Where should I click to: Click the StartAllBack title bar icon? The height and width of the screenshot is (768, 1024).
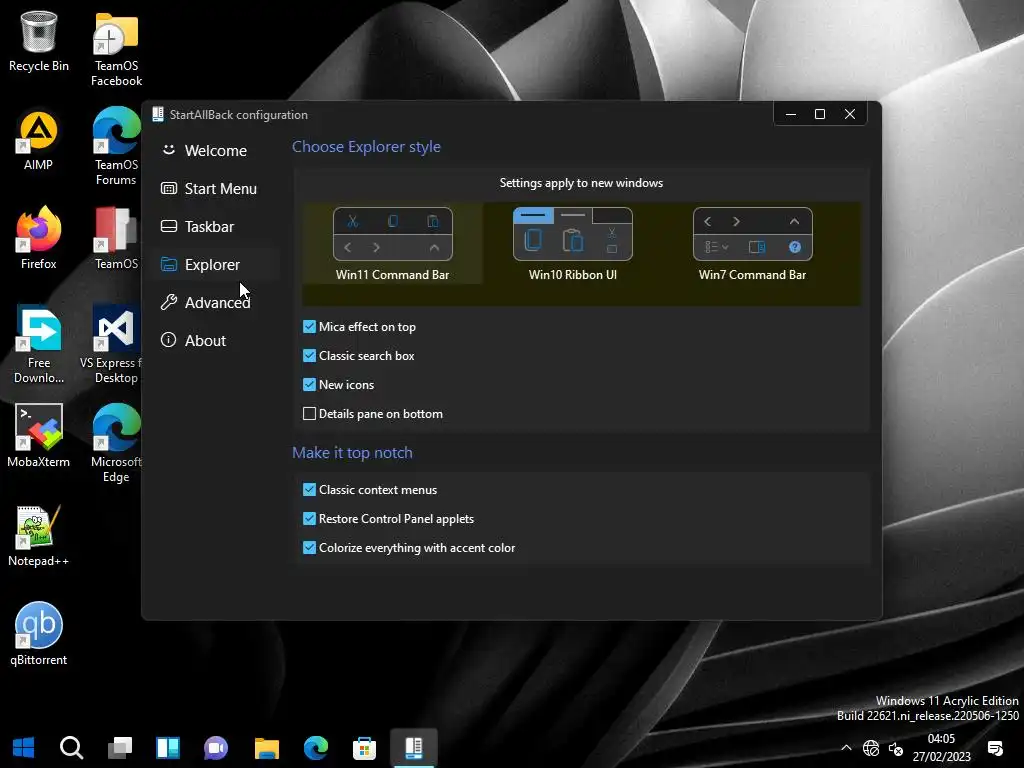tap(158, 114)
